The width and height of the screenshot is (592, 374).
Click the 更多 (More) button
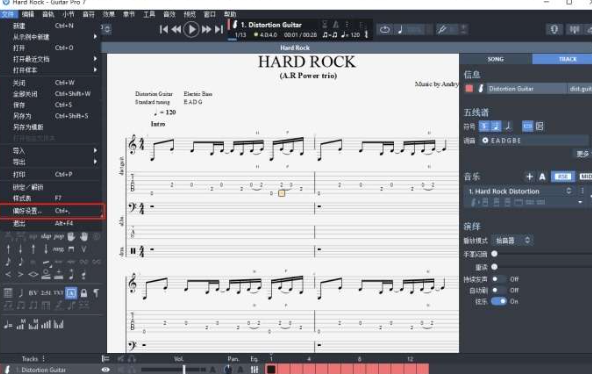583,154
